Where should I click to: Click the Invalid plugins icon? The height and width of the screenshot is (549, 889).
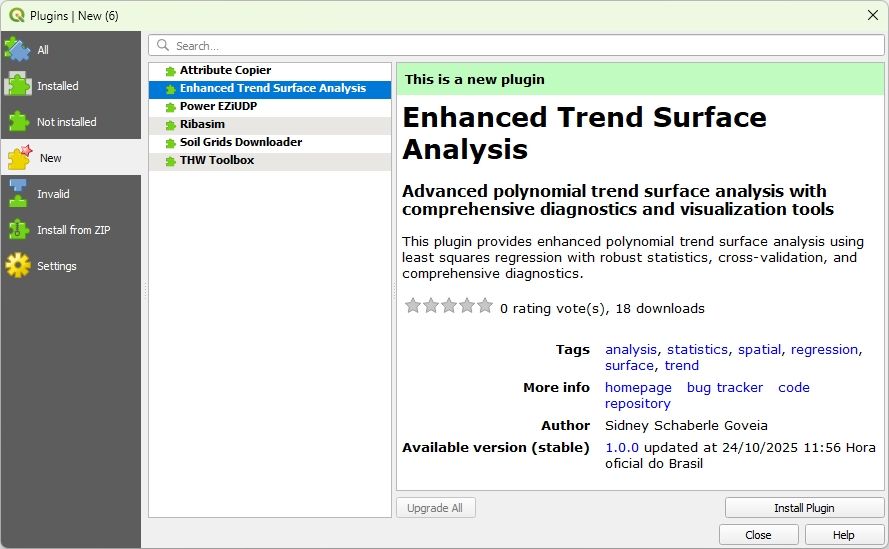(x=18, y=193)
